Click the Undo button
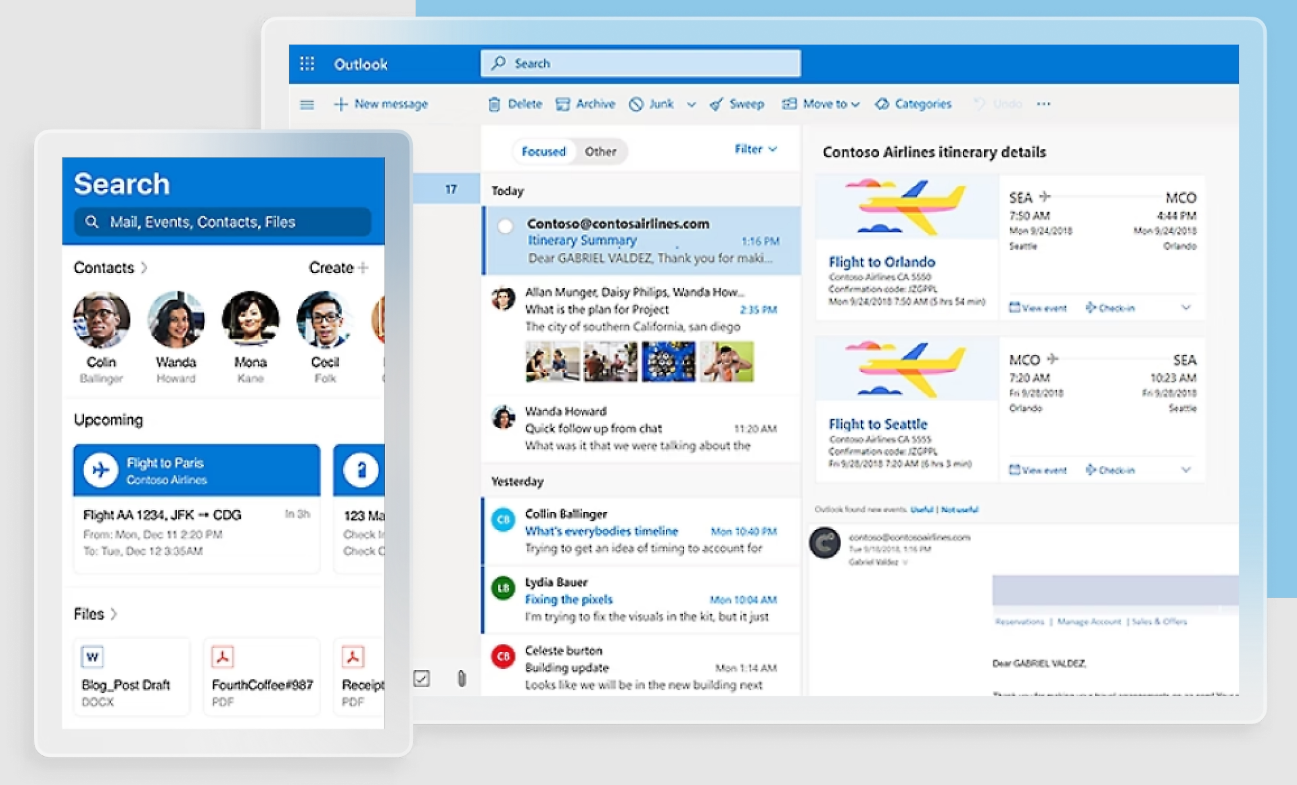 997,104
